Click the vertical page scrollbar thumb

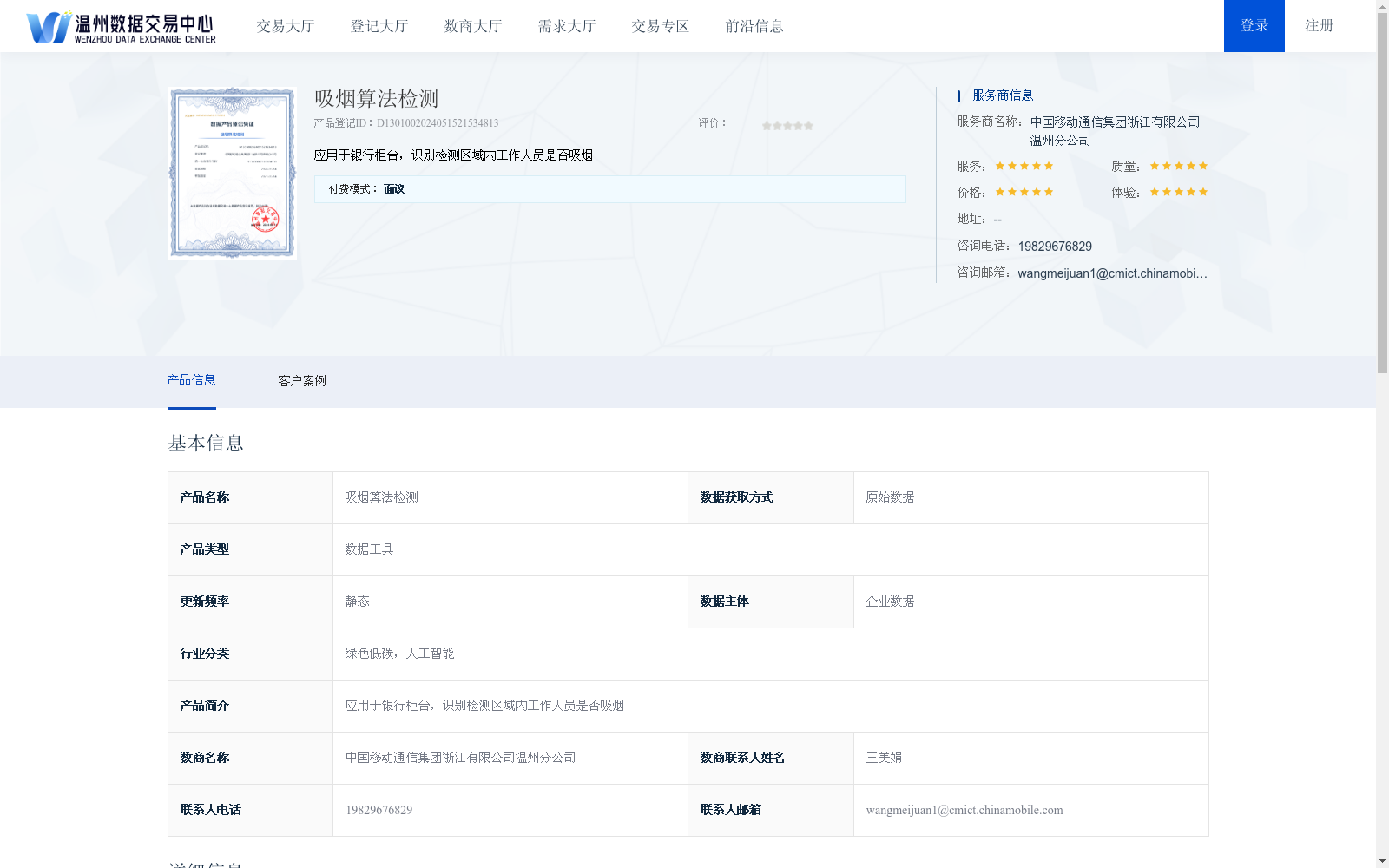(x=1382, y=193)
